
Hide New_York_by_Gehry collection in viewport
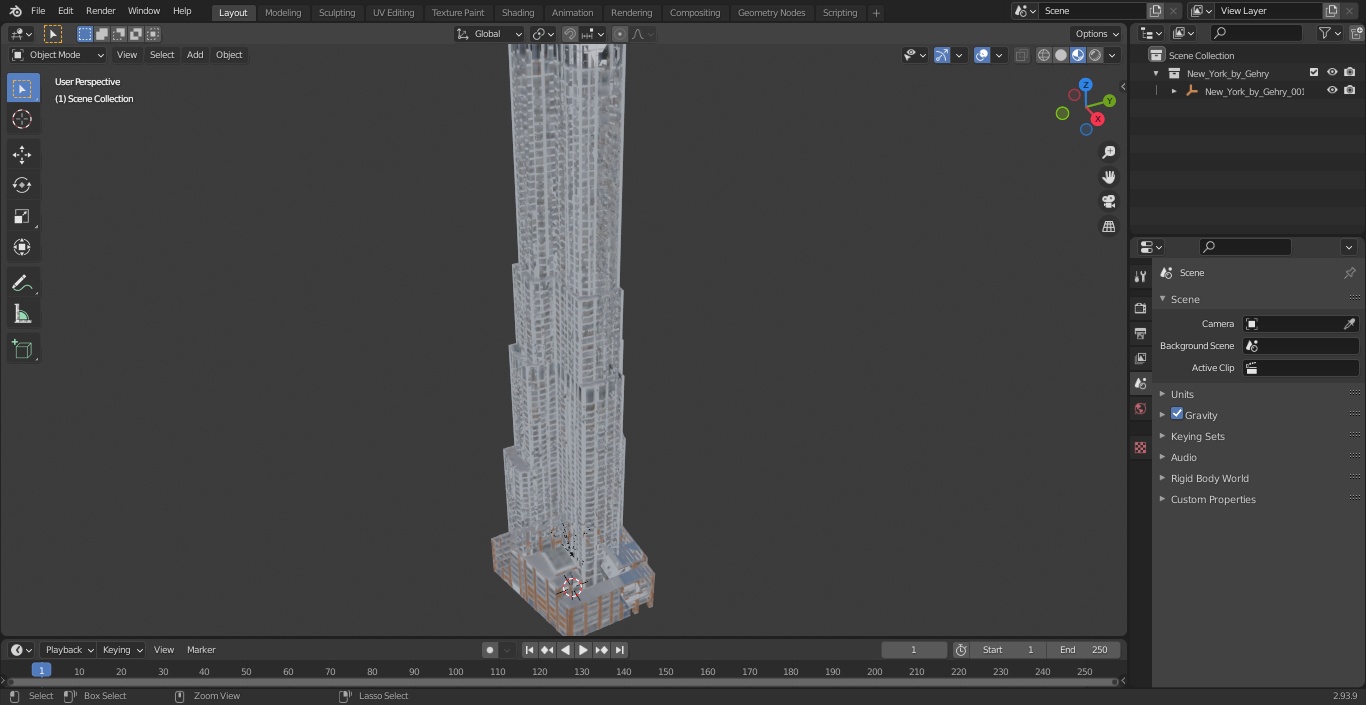pyautogui.click(x=1332, y=72)
